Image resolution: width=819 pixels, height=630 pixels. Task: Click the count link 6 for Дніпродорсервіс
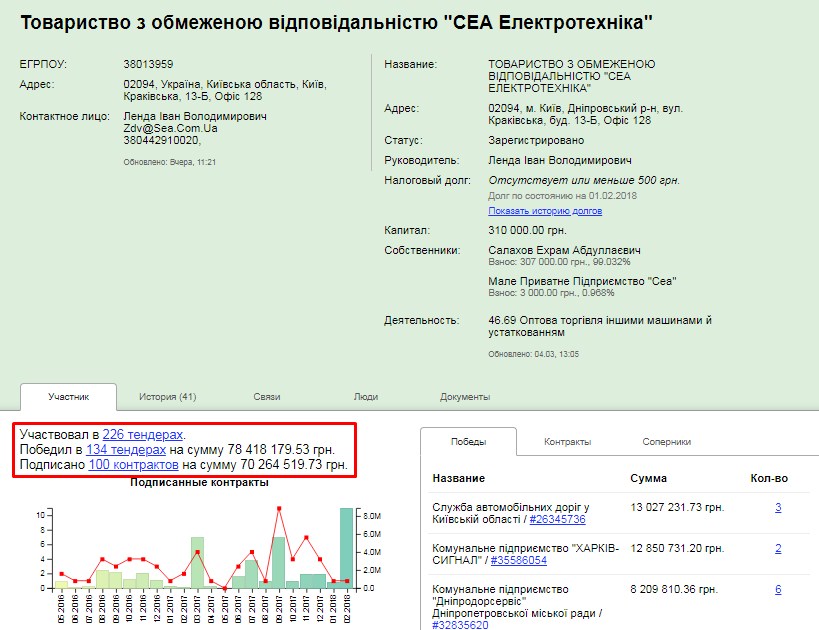tap(778, 589)
